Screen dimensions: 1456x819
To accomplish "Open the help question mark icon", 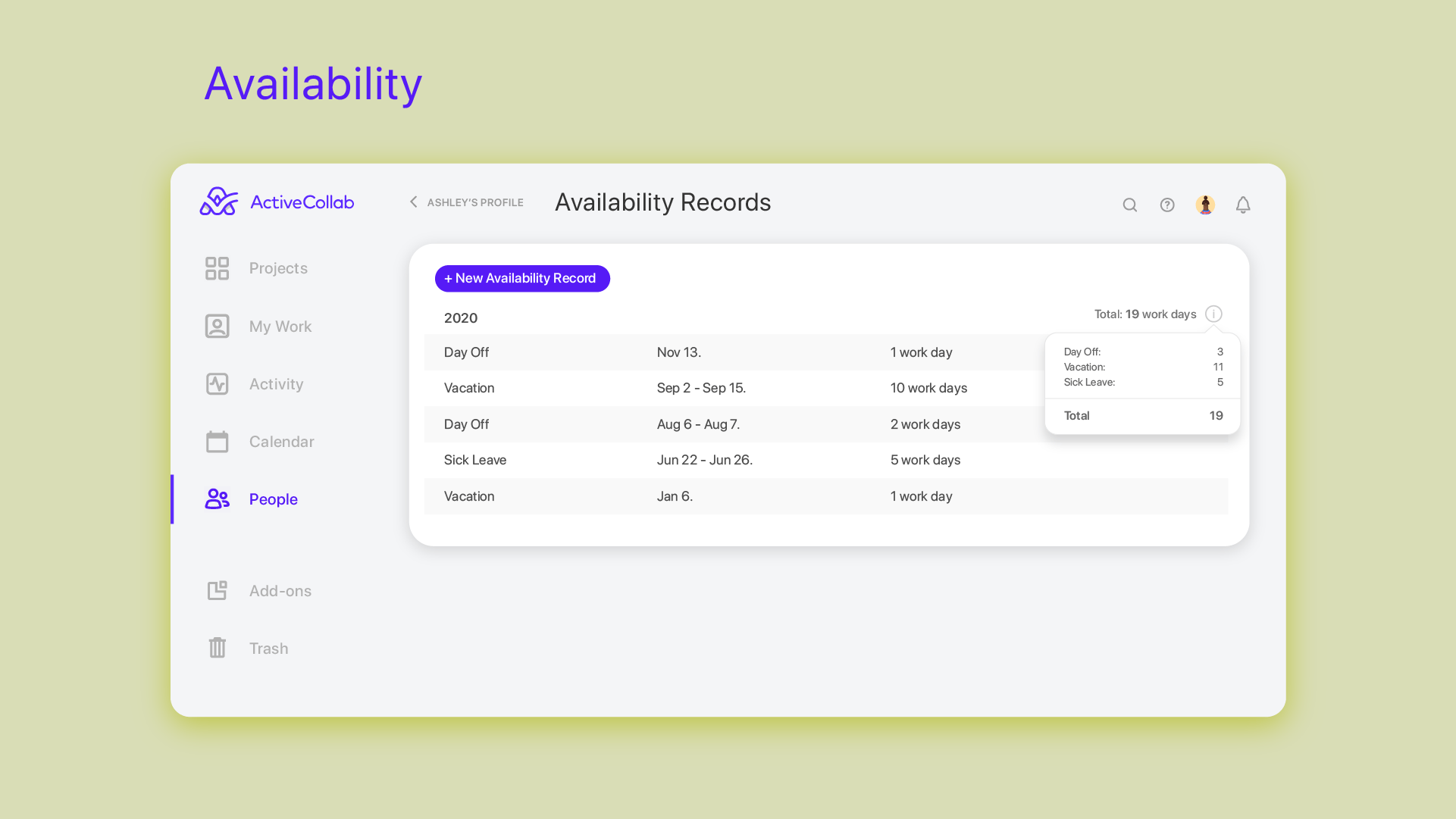I will (x=1167, y=205).
